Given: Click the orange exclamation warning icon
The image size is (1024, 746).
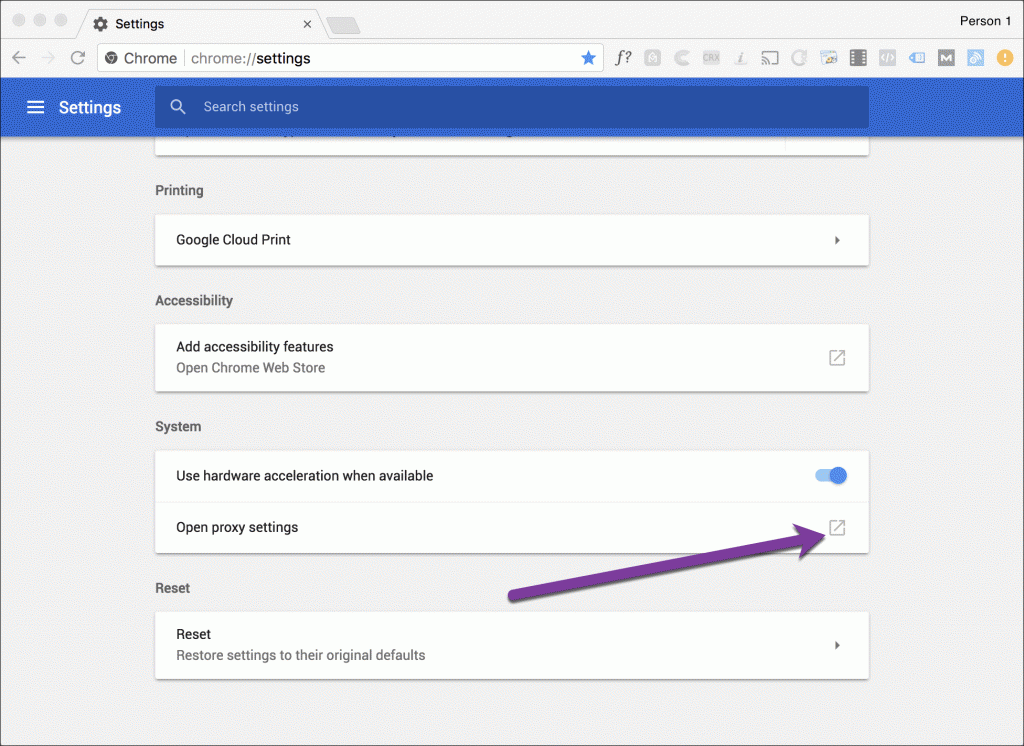Looking at the screenshot, I should tap(1004, 58).
